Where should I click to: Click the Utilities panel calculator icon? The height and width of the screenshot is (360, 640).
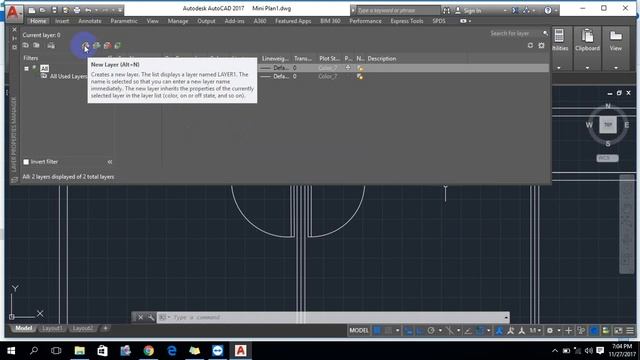tap(559, 36)
